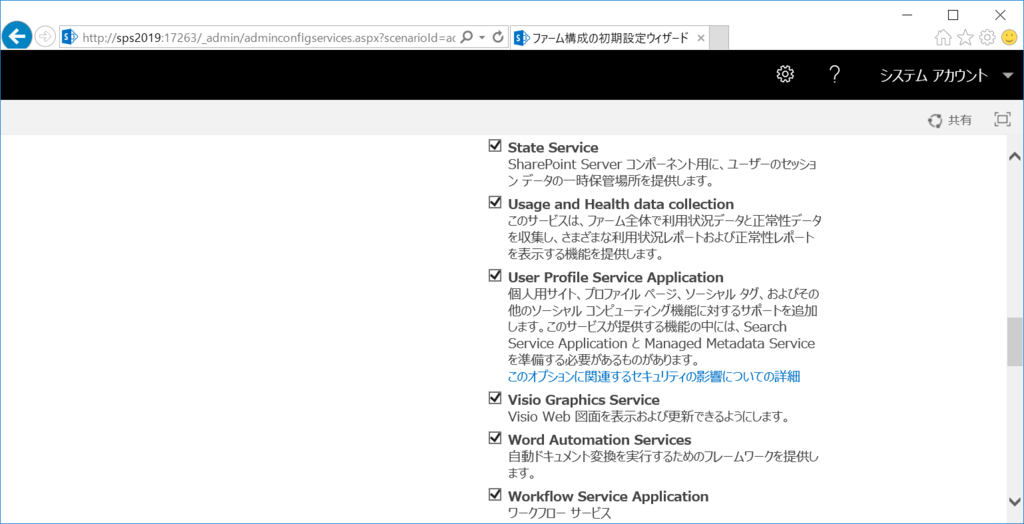Click the ワークフロー サービス description text
This screenshot has width=1024, height=524.
pos(560,514)
